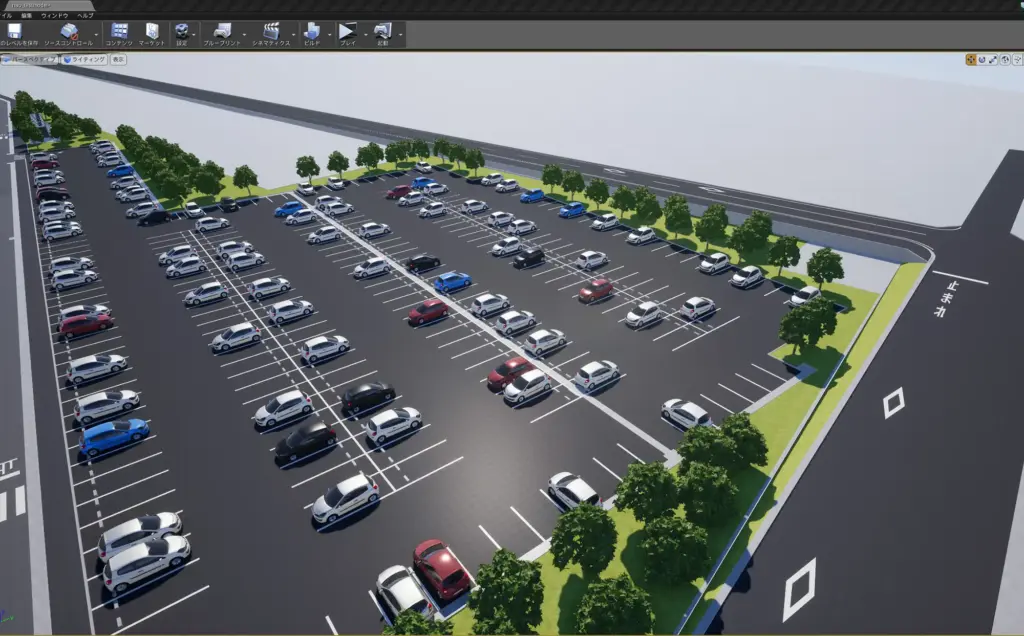Image resolution: width=1024 pixels, height=636 pixels.
Task: Open the Marketplace (マーケット) icon
Action: 151,33
